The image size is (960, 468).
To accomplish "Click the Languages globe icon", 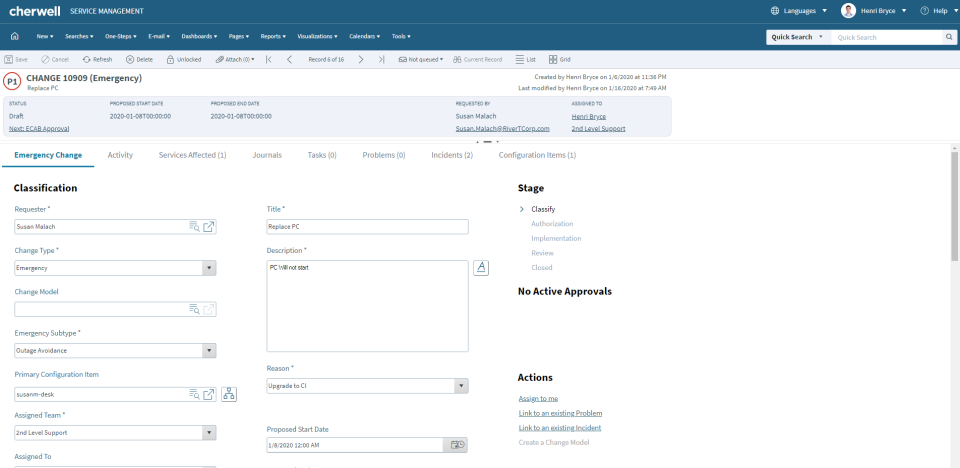I will [x=774, y=10].
